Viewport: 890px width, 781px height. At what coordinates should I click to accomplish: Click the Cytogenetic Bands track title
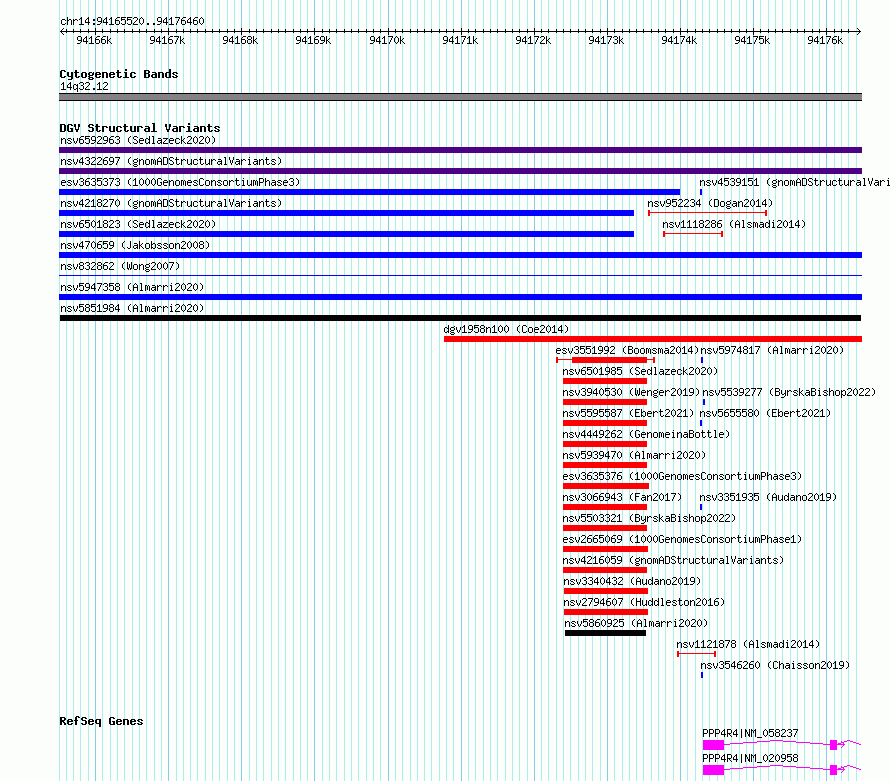point(119,74)
